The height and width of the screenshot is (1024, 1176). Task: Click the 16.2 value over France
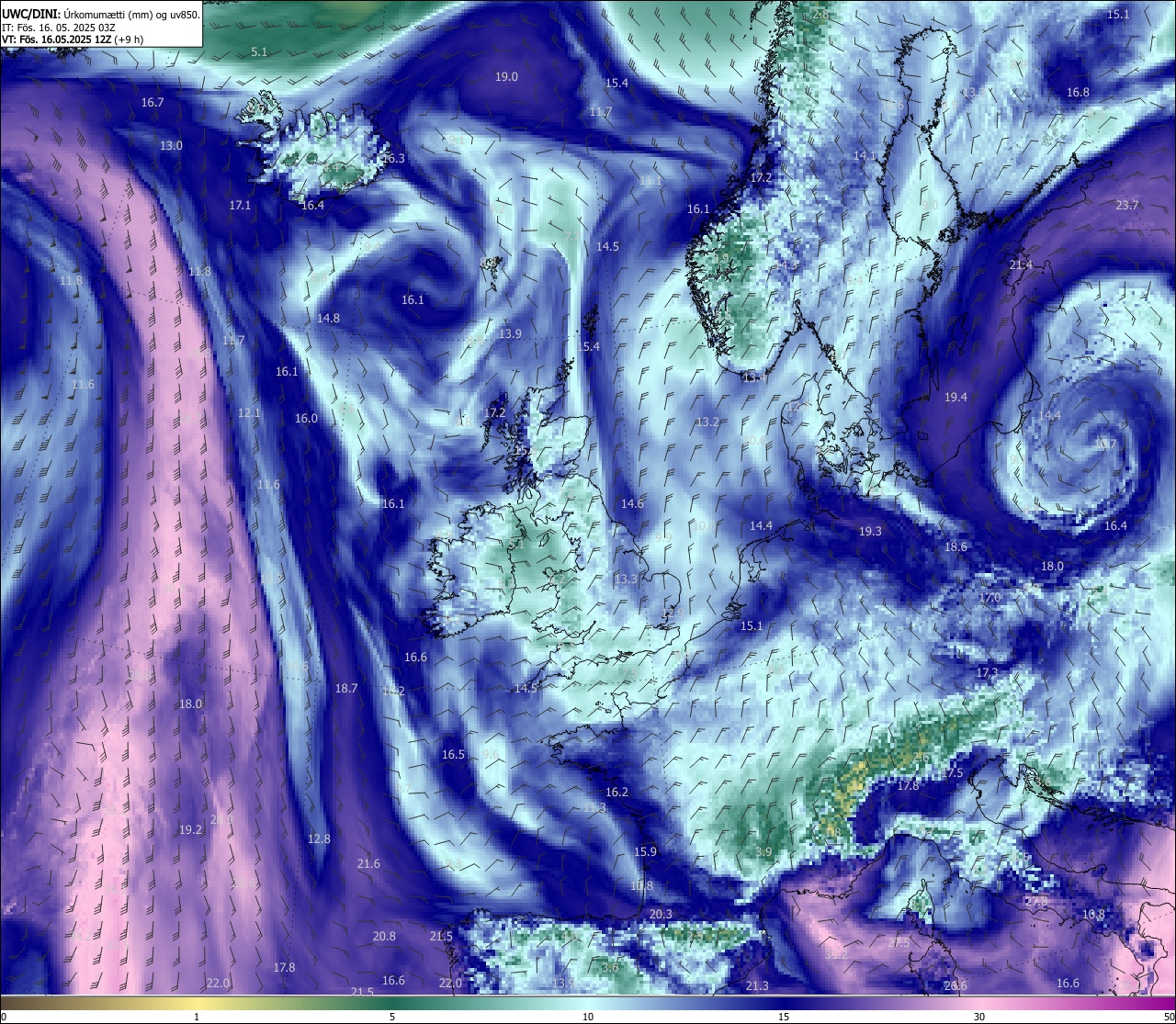[616, 793]
